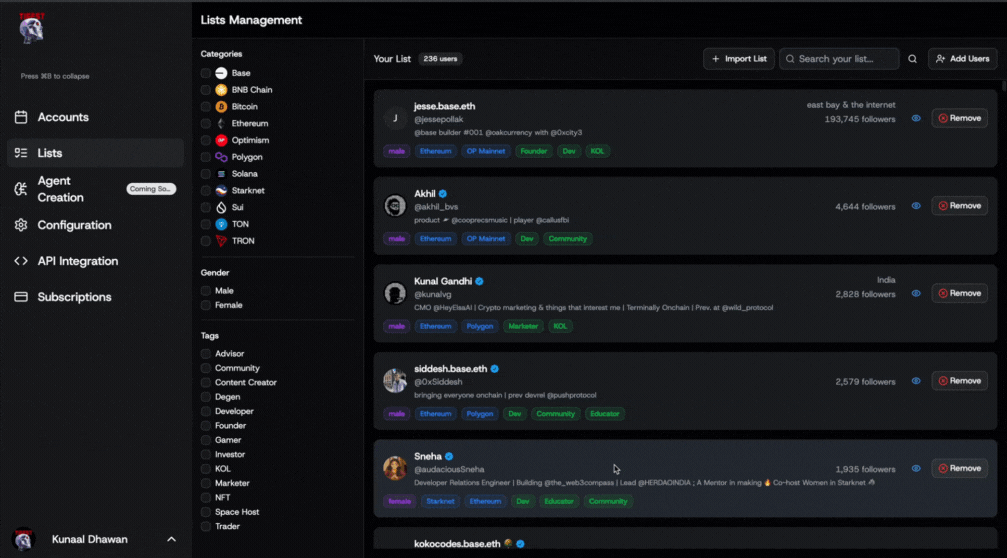Enable the Ethereum category checkbox

[206, 123]
